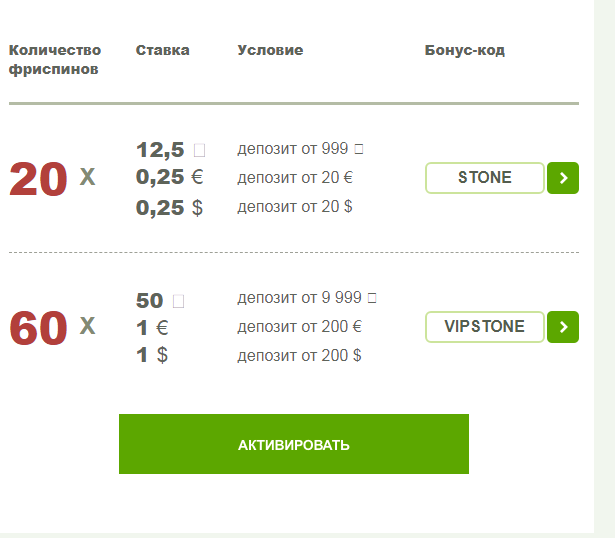The width and height of the screenshot is (615, 538).
Task: Select the VIPSTONE bonus code field
Action: click(485, 327)
